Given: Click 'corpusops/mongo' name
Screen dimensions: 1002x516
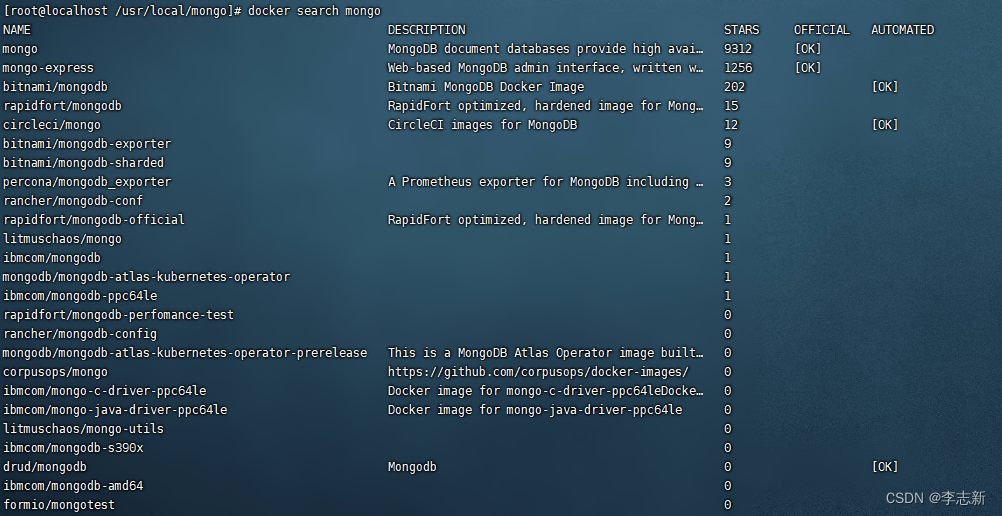Looking at the screenshot, I should 55,372.
